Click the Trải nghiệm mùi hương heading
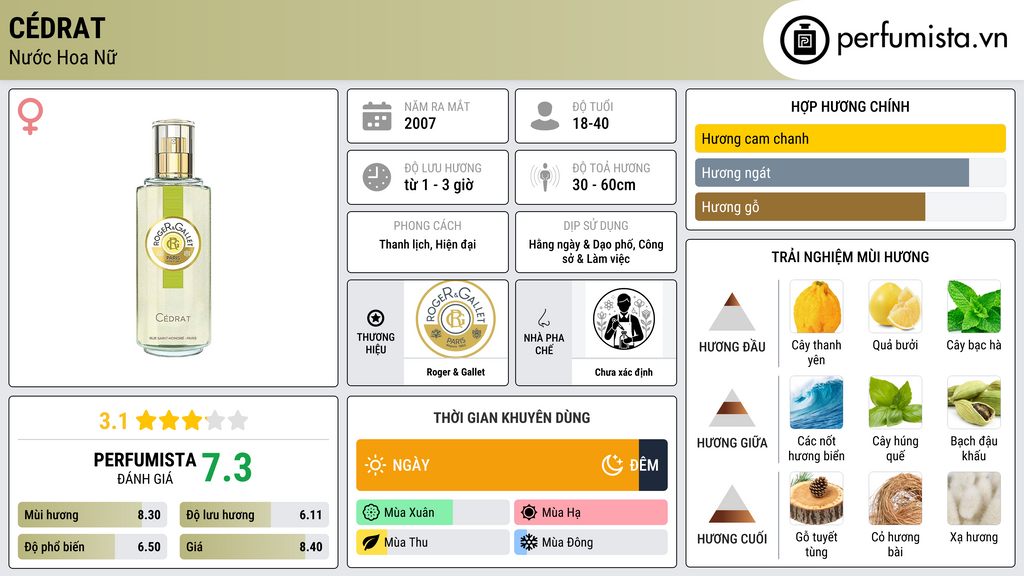Screen dimensions: 1024x576 pos(850,257)
